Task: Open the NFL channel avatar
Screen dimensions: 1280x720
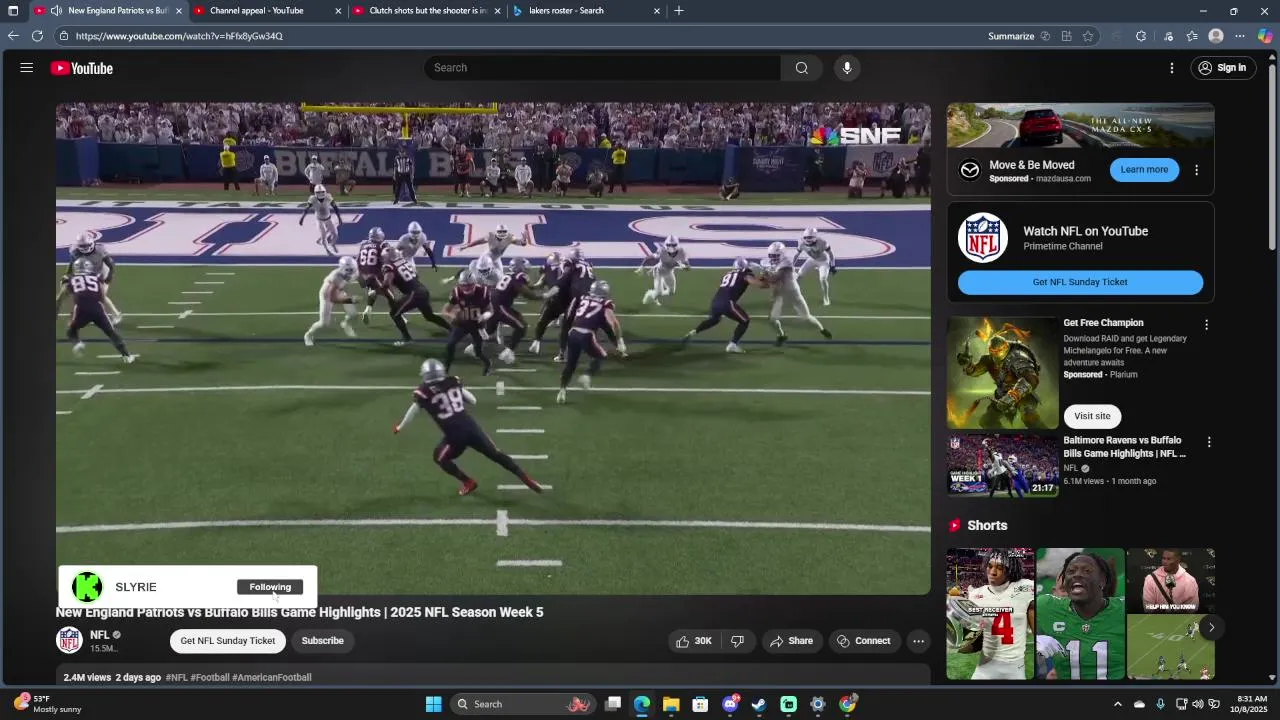Action: click(x=69, y=640)
